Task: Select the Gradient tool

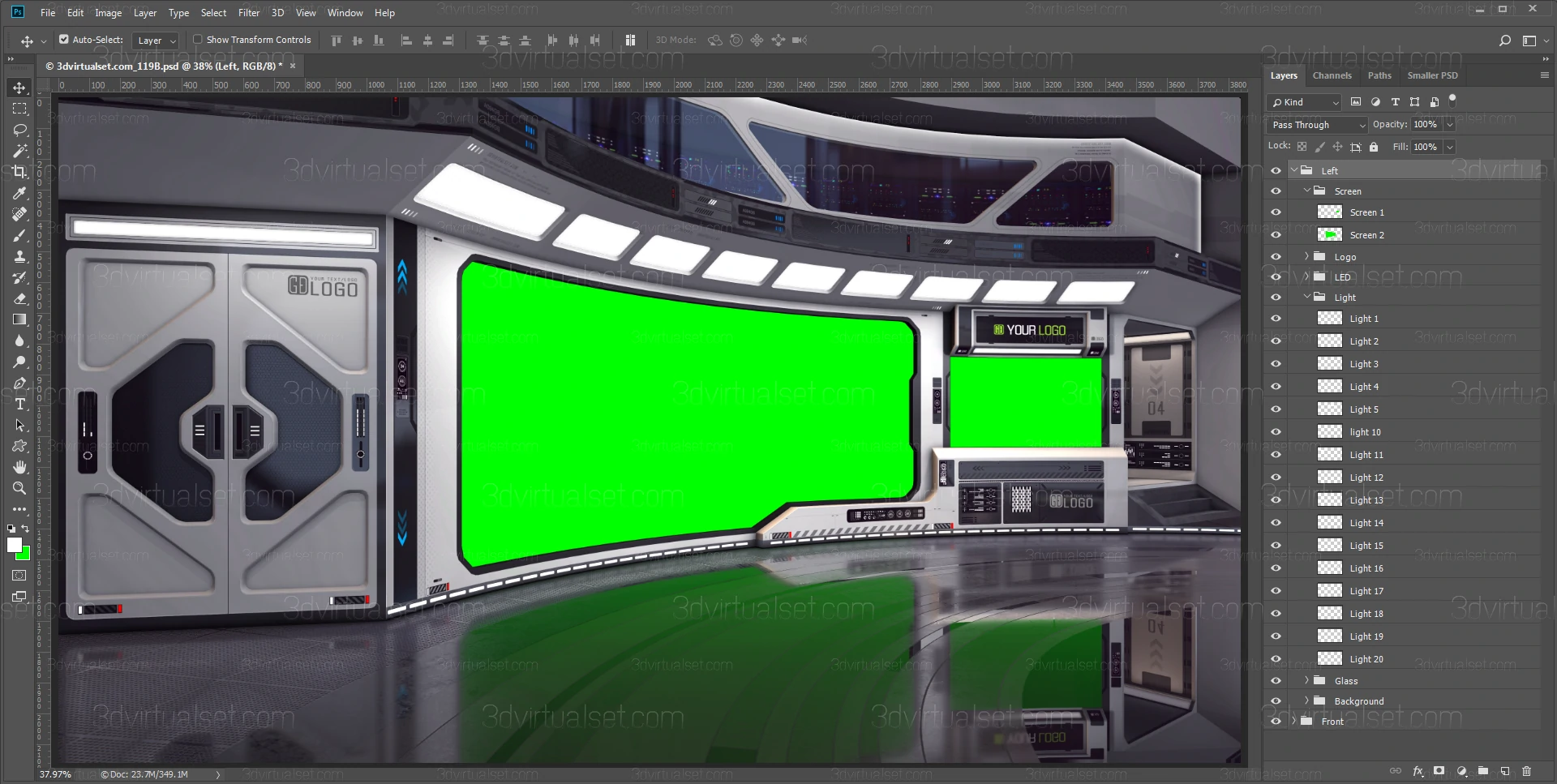Action: (x=19, y=319)
